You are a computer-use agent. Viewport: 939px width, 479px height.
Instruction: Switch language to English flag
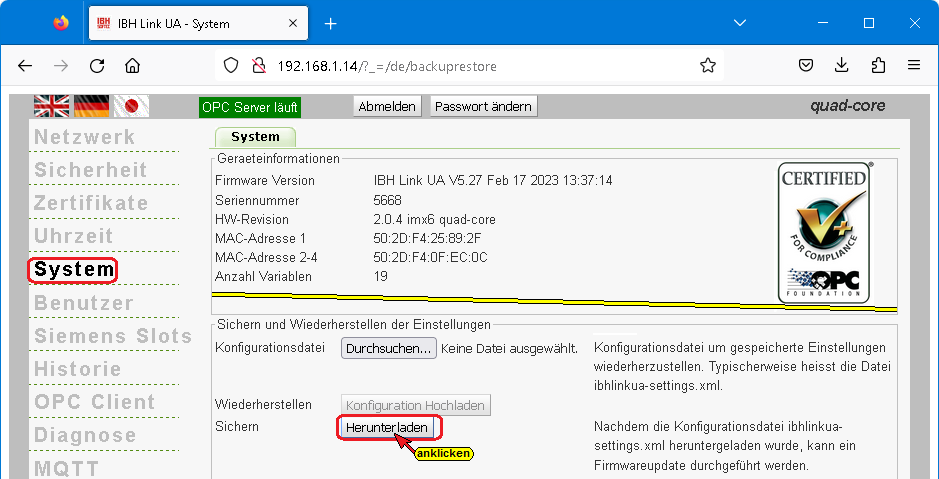(52, 106)
